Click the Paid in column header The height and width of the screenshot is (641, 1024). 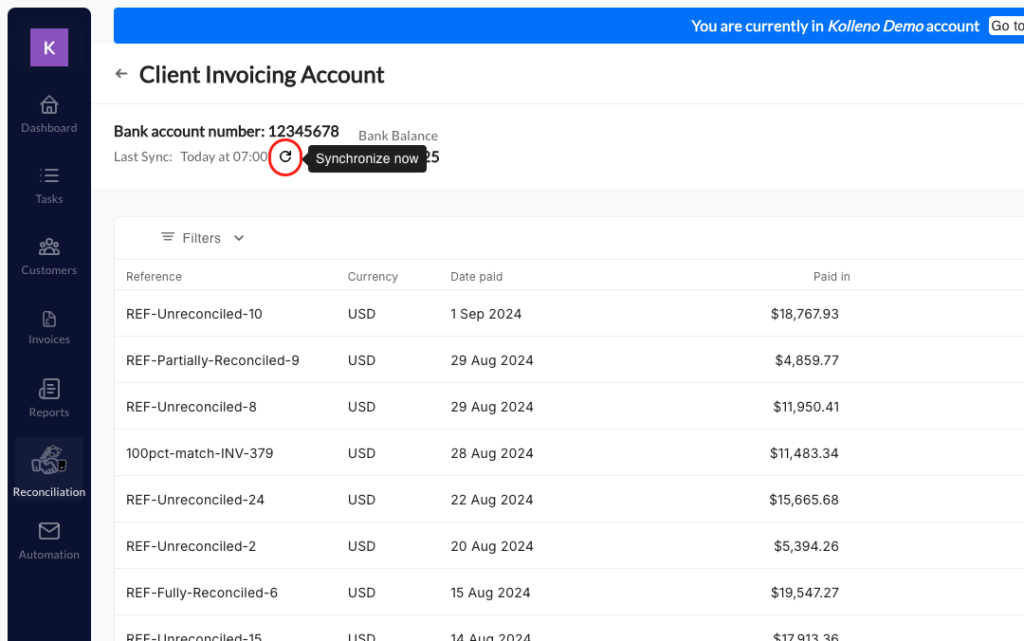point(831,276)
